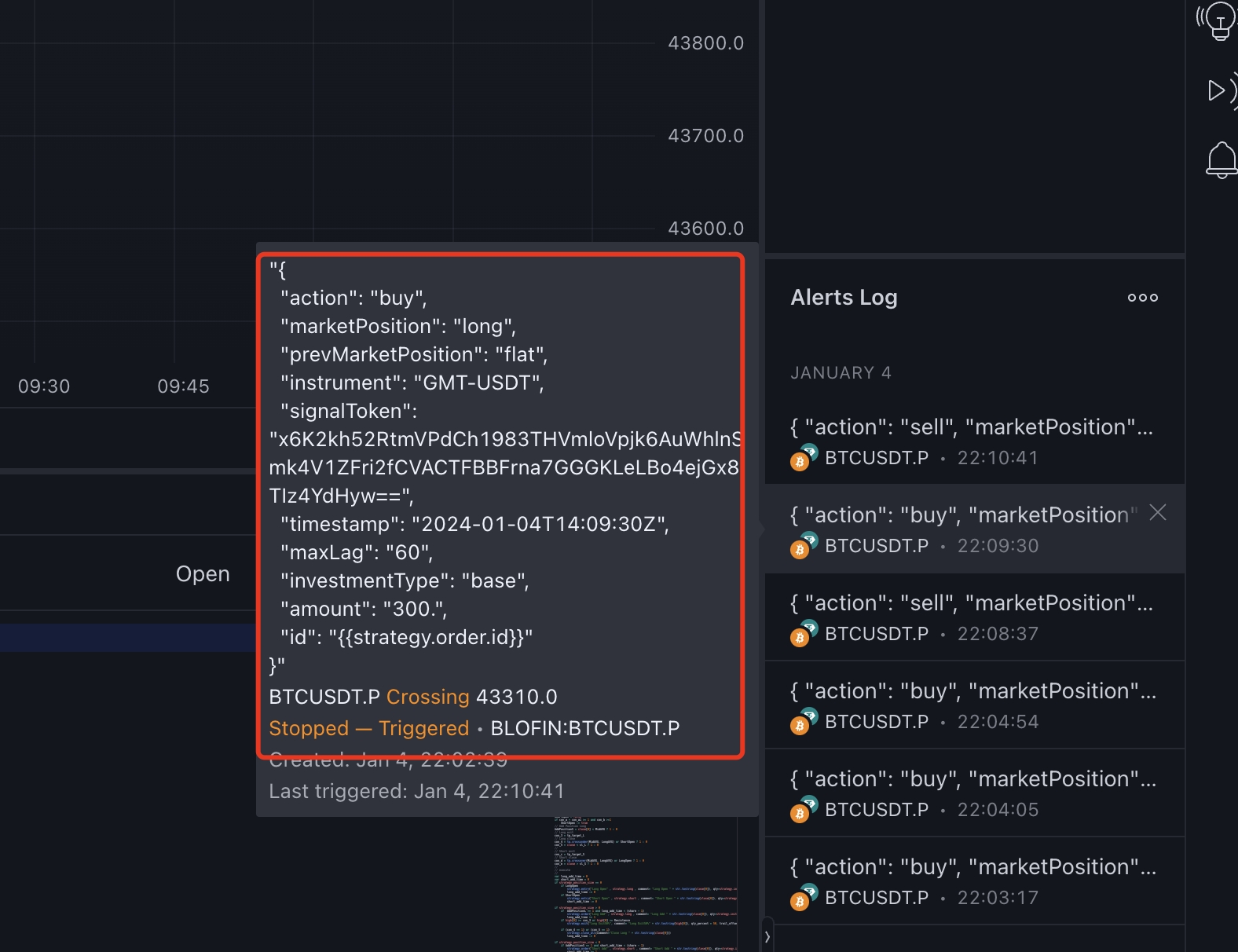This screenshot has width=1238, height=952.
Task: Select the buy alert logged at 22:03:17
Action: [975, 881]
